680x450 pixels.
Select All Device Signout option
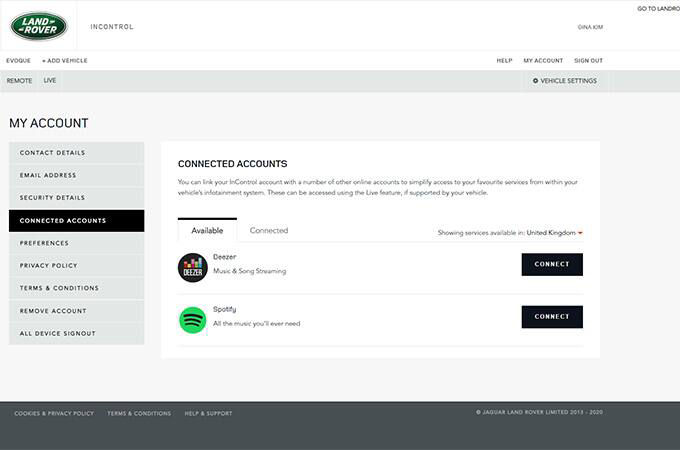(76, 333)
